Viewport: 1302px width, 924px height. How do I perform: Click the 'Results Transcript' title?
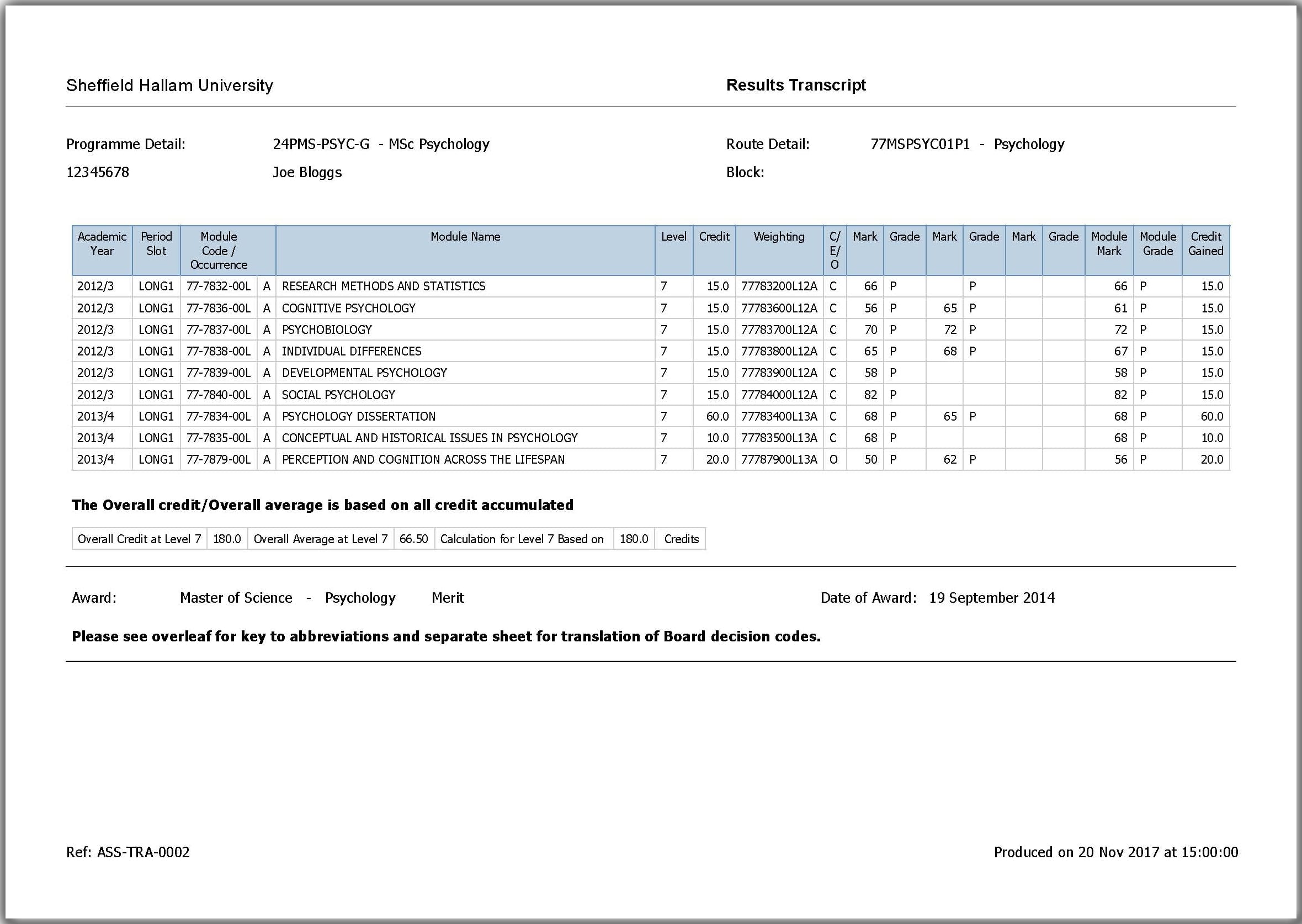(796, 85)
